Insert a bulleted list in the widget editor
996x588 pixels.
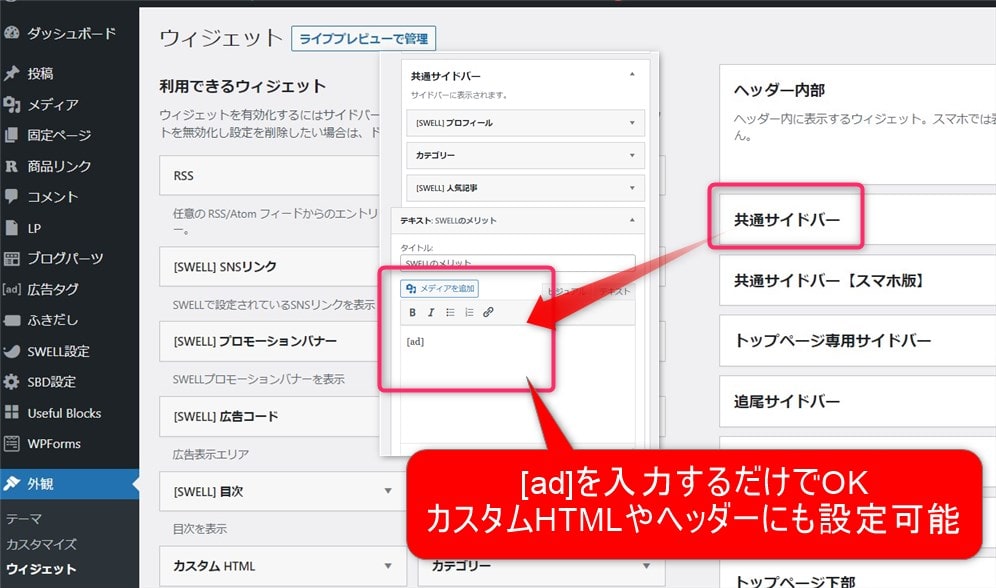pos(450,312)
